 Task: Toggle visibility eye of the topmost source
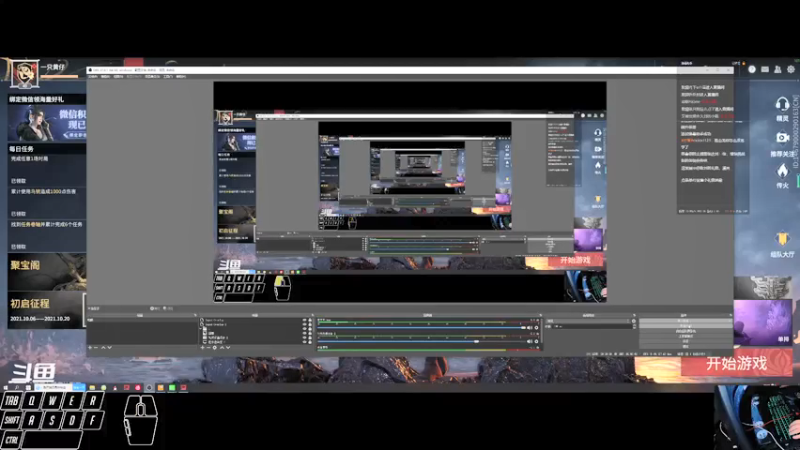[305, 320]
